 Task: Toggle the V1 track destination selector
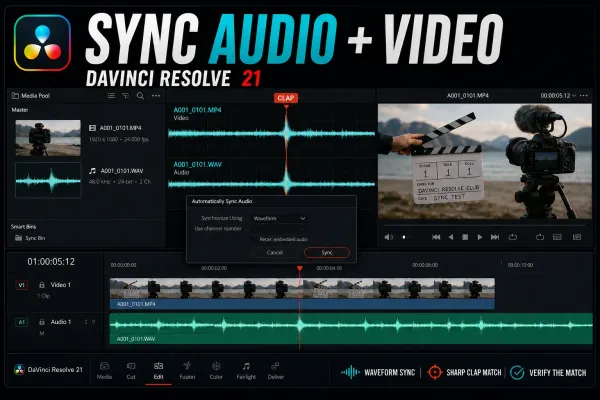21,285
